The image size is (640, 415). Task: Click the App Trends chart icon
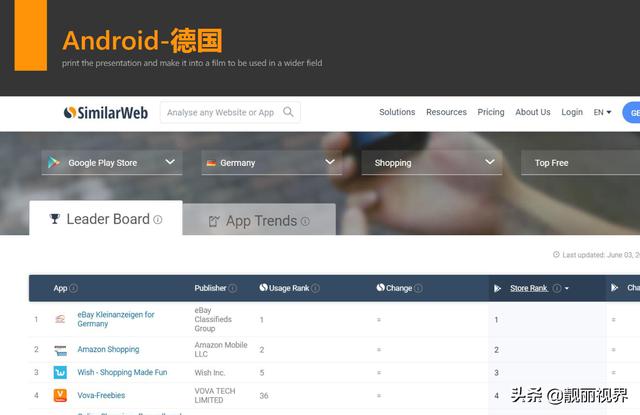pos(214,221)
